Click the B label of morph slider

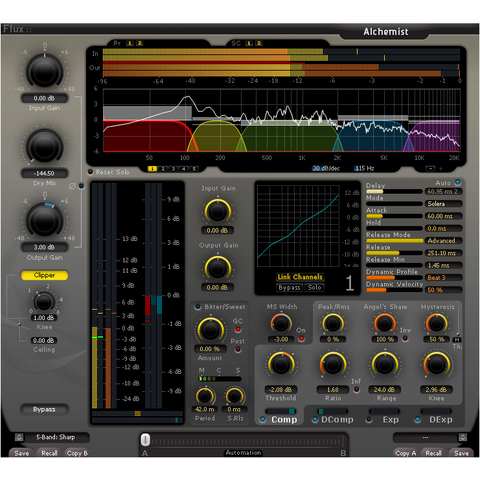[x=343, y=453]
